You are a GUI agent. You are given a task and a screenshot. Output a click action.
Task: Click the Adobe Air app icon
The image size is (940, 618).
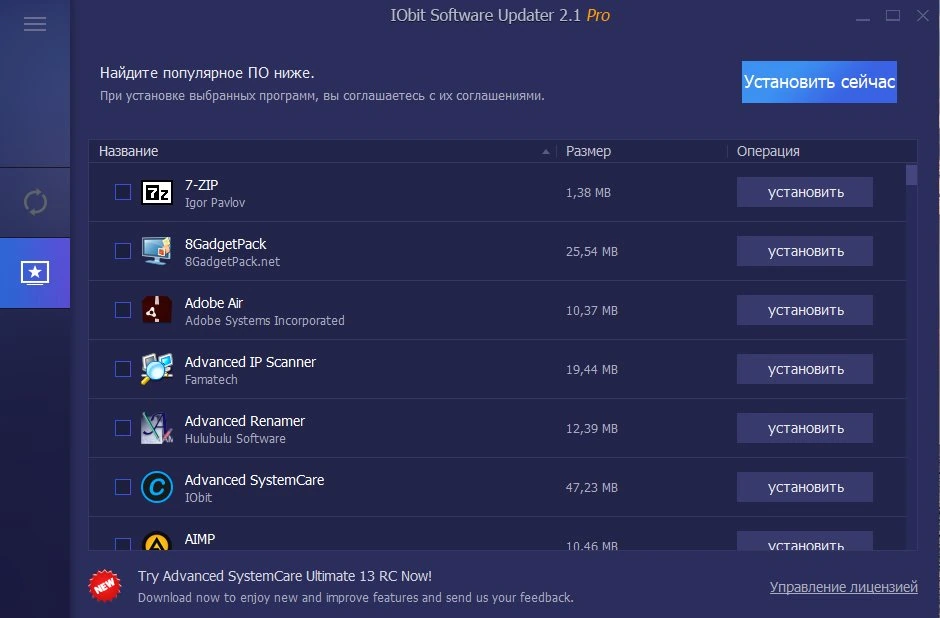click(157, 310)
